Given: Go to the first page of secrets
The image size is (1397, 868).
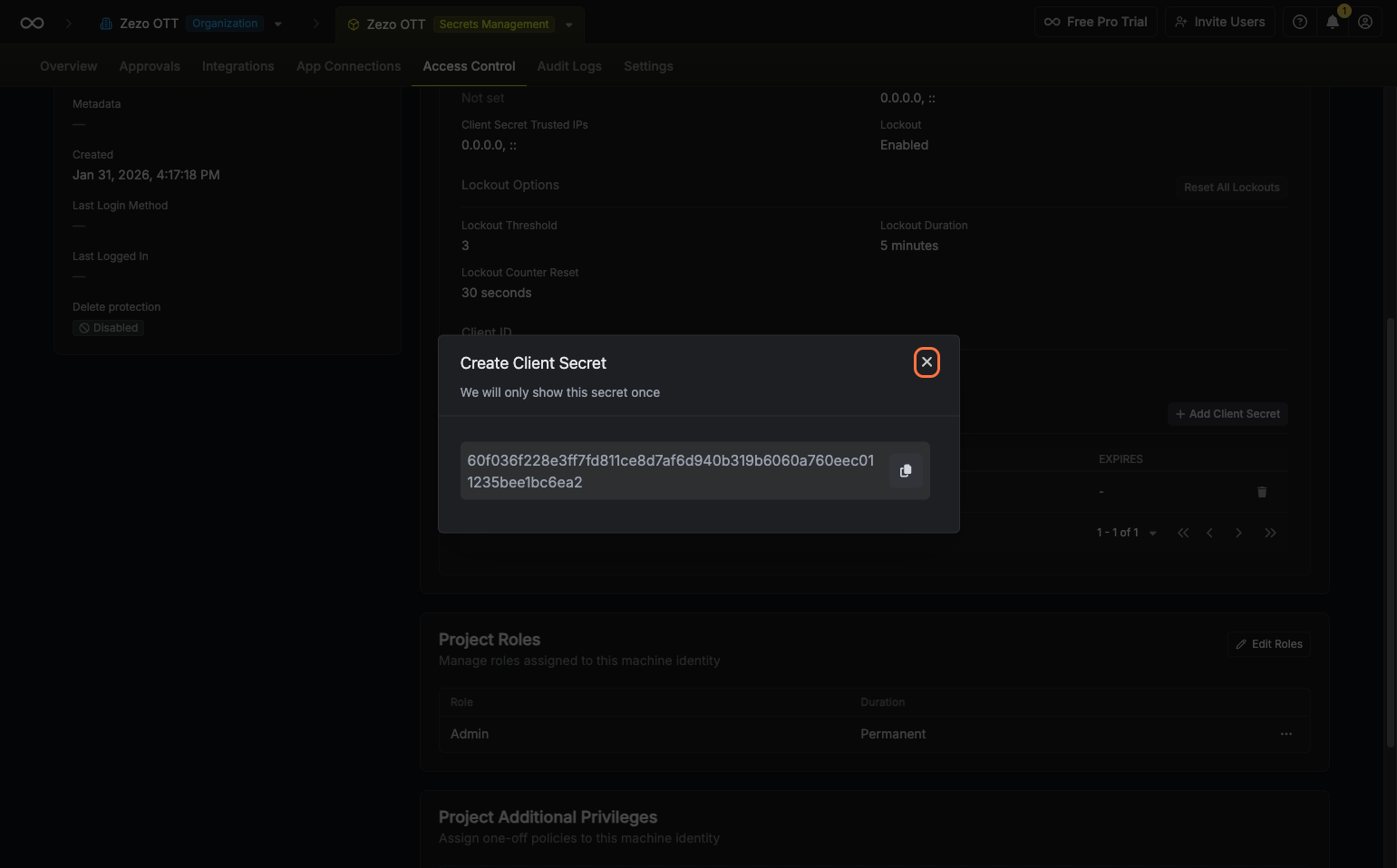Looking at the screenshot, I should [x=1183, y=533].
